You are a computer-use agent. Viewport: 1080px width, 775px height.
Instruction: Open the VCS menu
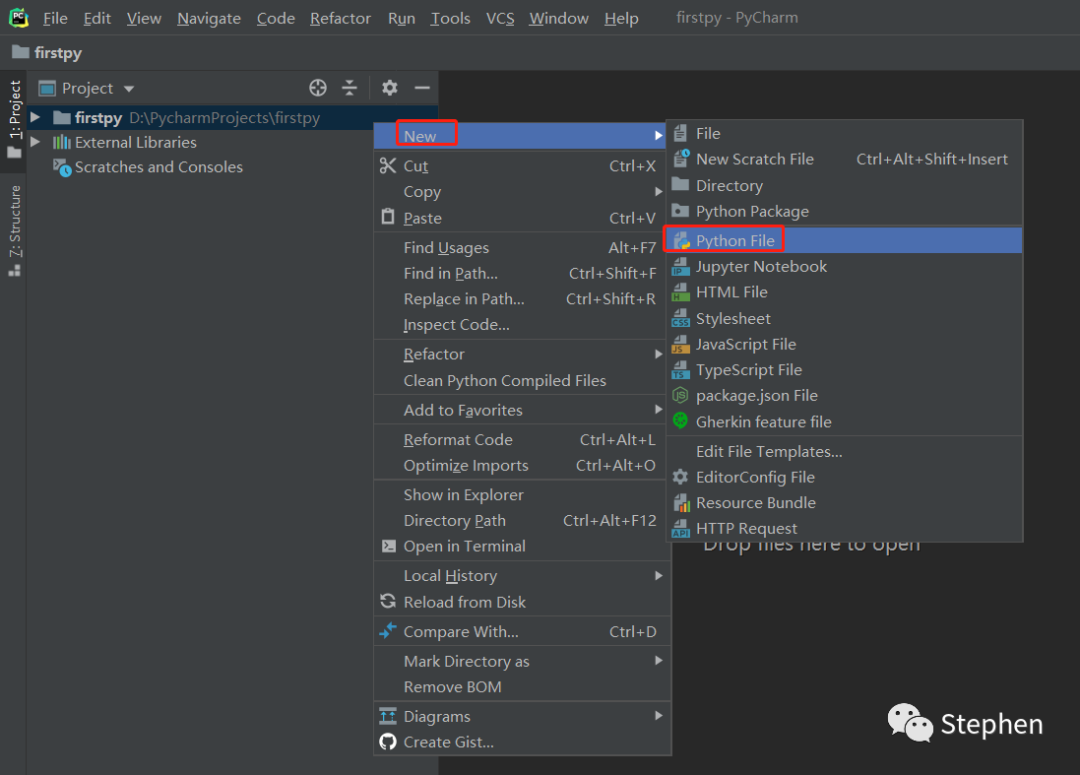(x=500, y=19)
